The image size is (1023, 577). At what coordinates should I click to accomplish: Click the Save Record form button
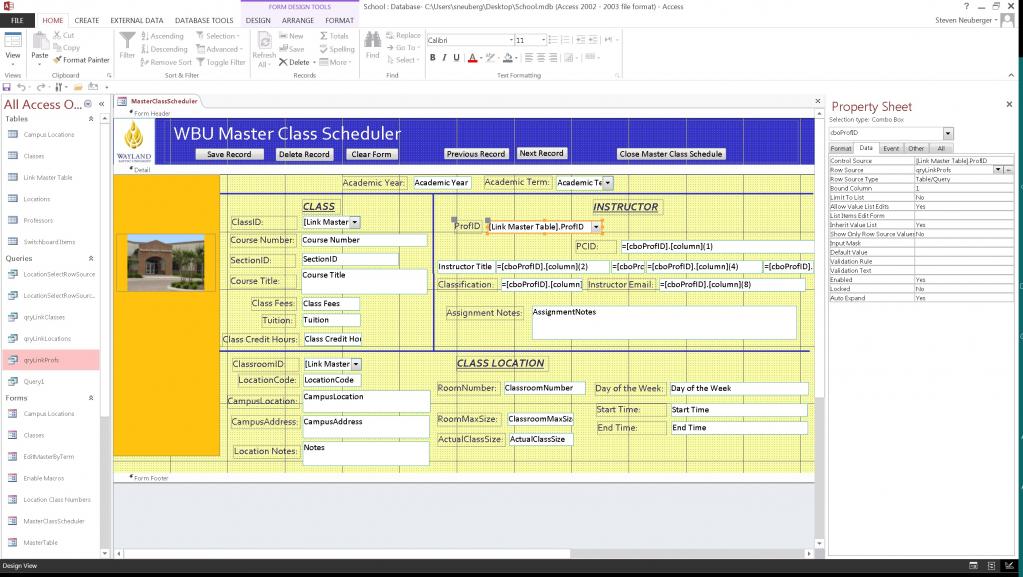point(229,155)
